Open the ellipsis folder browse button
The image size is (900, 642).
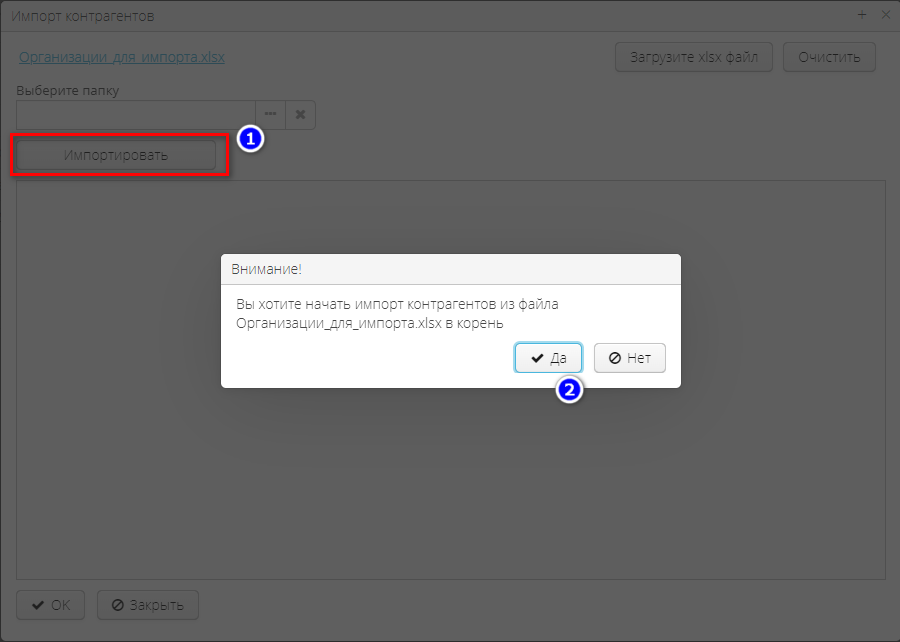[x=271, y=114]
